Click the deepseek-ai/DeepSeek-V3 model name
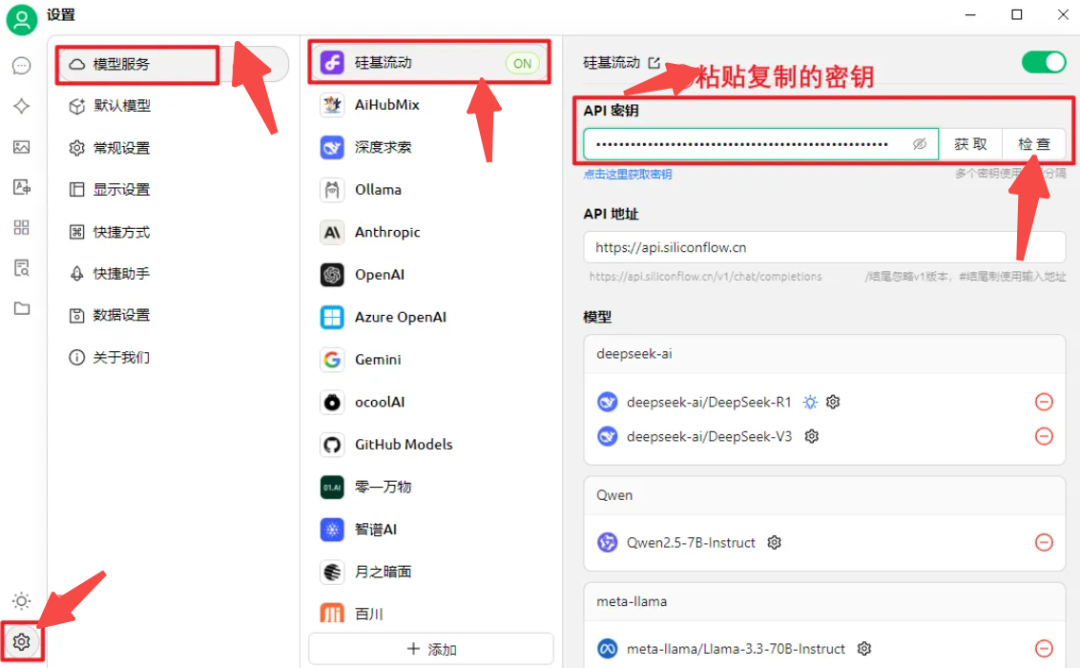Screen dimensions: 1080x668 [x=709, y=436]
